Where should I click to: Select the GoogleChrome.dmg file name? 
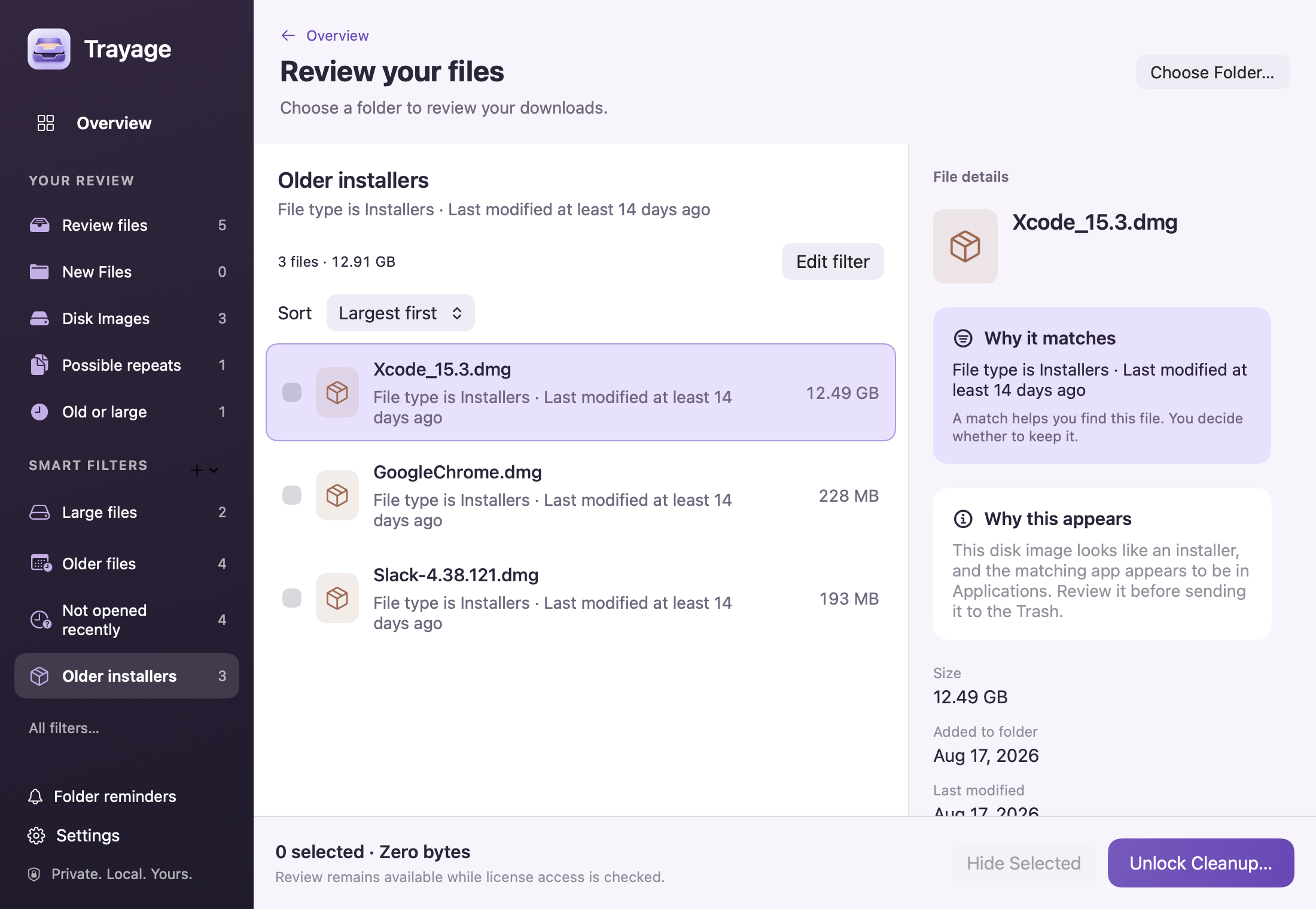coord(458,472)
